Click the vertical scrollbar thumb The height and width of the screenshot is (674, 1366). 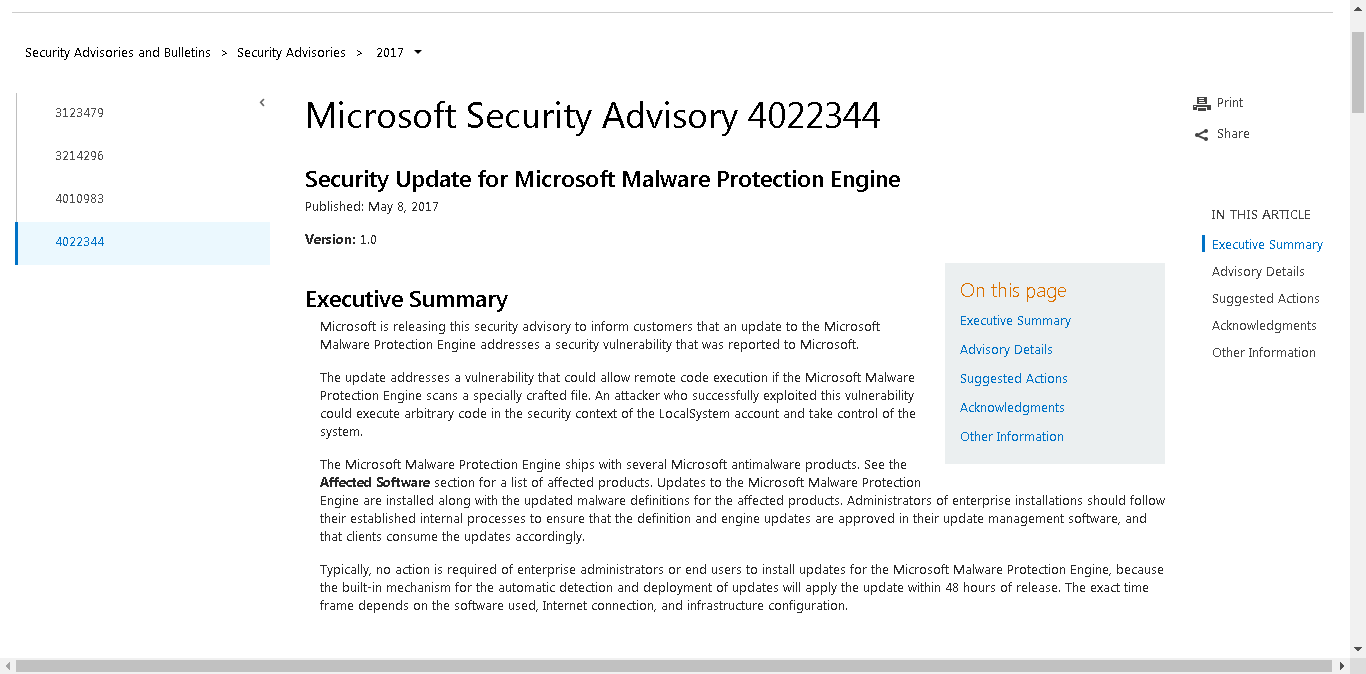(1358, 72)
